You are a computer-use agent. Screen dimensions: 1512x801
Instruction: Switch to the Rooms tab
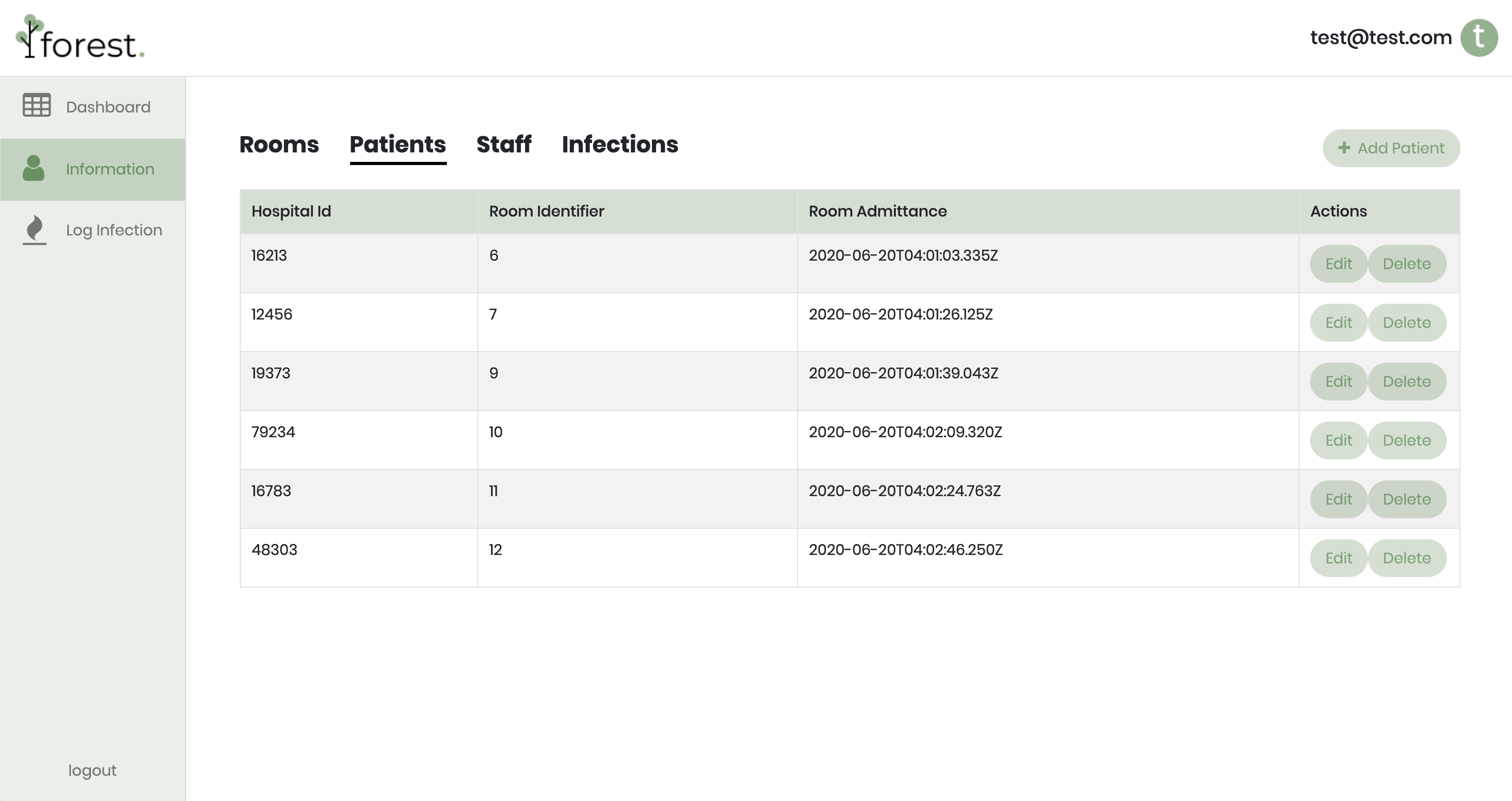(279, 145)
